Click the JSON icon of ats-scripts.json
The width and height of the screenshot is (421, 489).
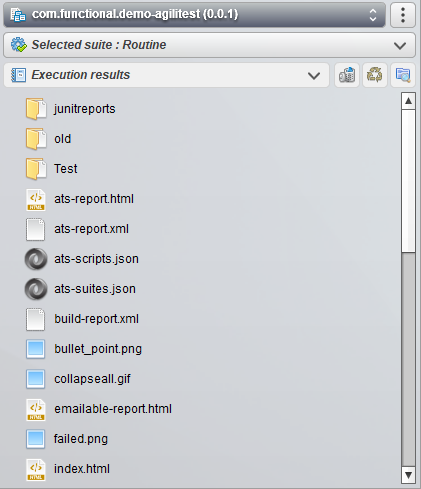[36, 259]
